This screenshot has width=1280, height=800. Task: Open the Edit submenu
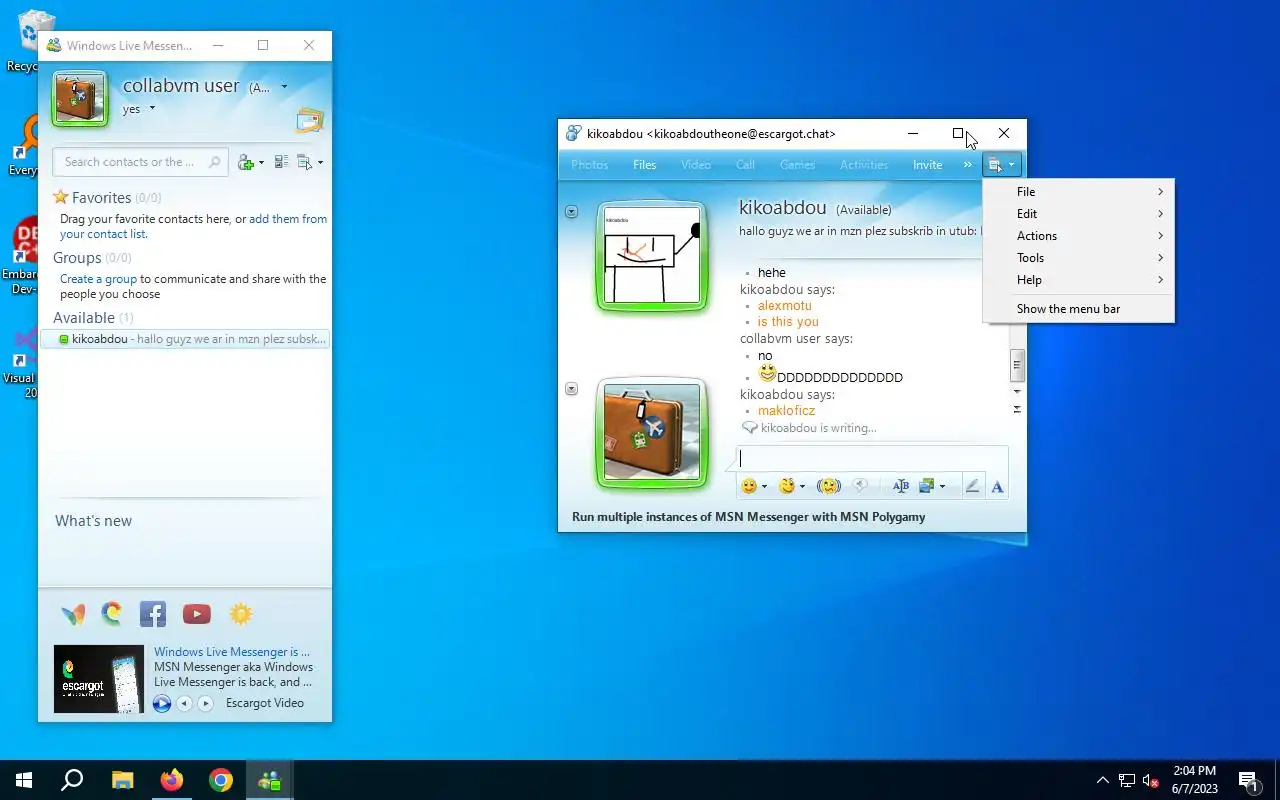pyautogui.click(x=1078, y=214)
